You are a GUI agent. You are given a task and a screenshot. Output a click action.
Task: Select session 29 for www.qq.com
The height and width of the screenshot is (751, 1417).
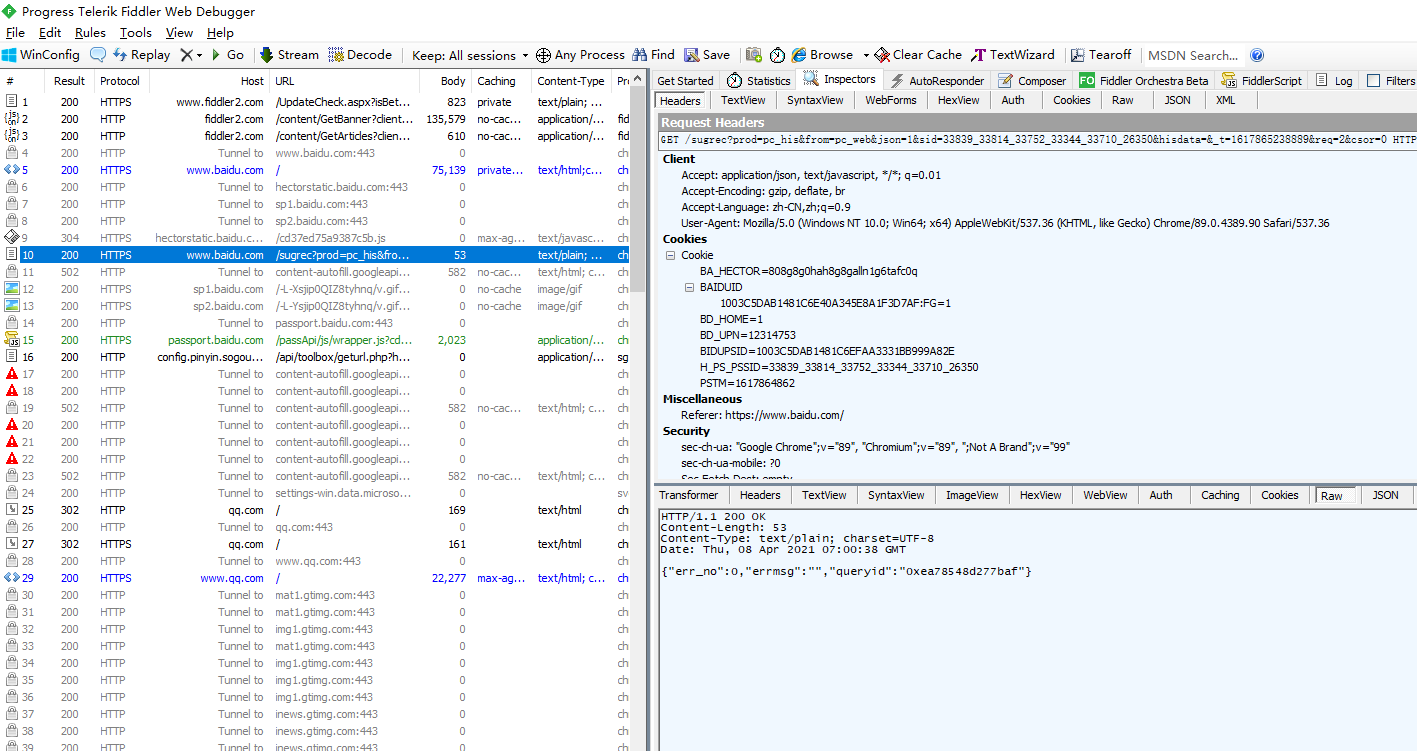coord(232,578)
